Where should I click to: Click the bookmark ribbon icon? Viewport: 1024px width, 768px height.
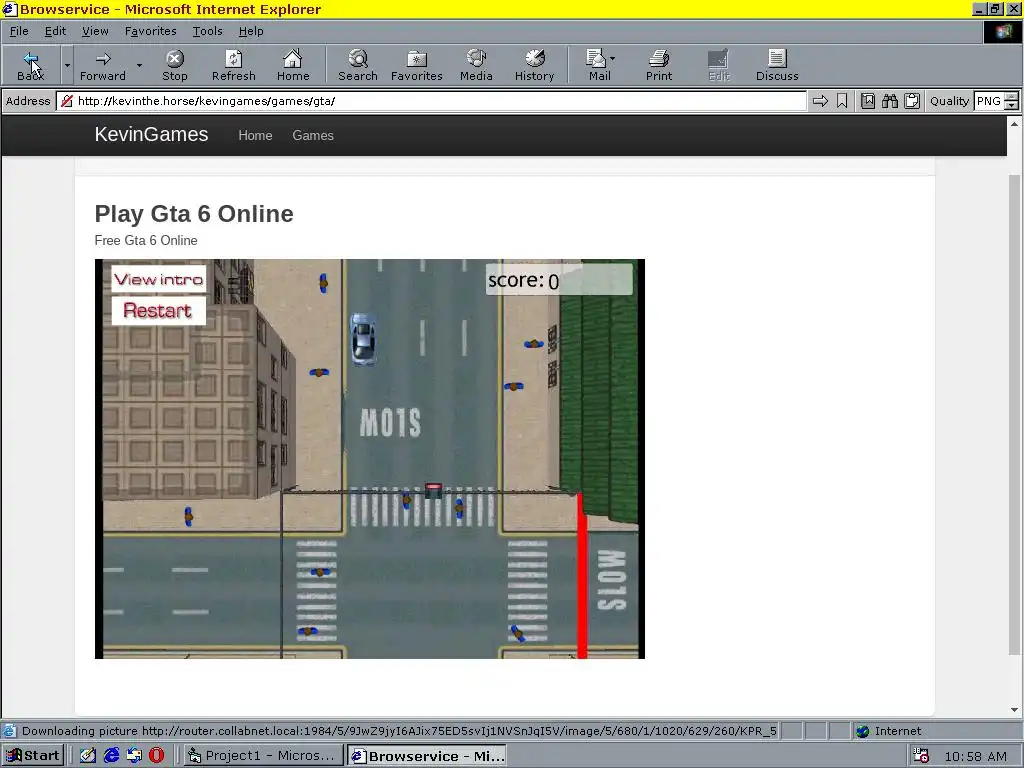click(842, 101)
